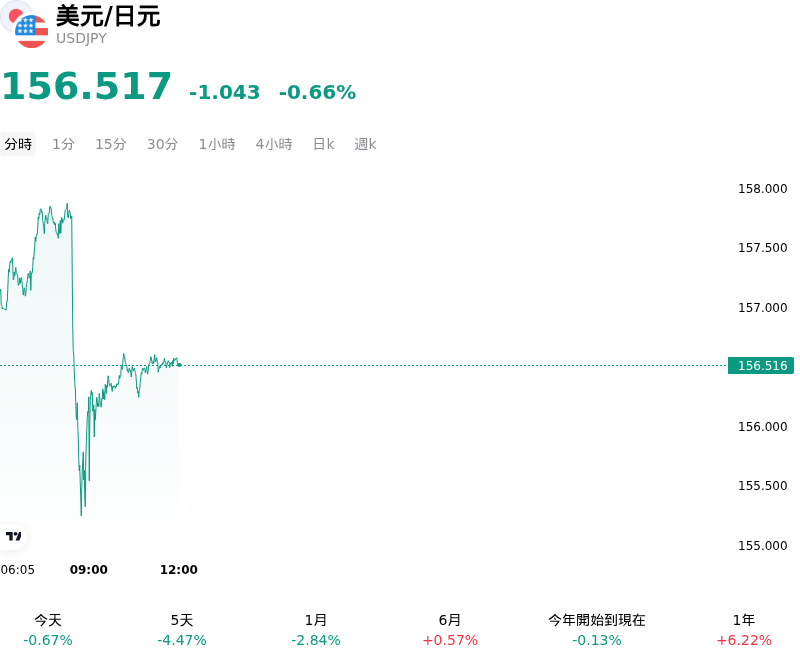Click the 156.516 current price label
Image resolution: width=800 pixels, height=660 pixels.
(761, 366)
